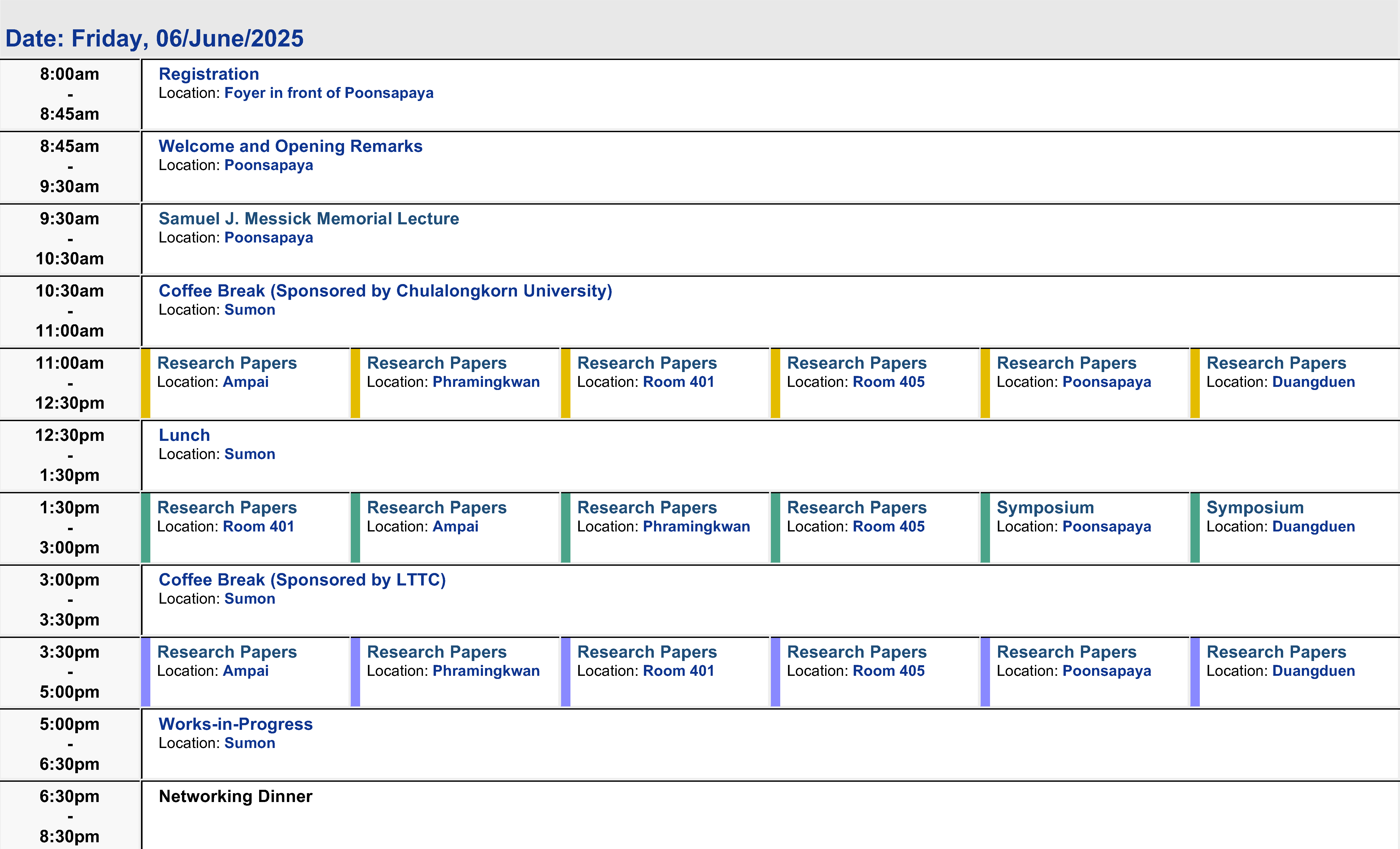The height and width of the screenshot is (849, 1400).
Task: Open Sumon location under 3:00pm coffee break
Action: point(250,598)
